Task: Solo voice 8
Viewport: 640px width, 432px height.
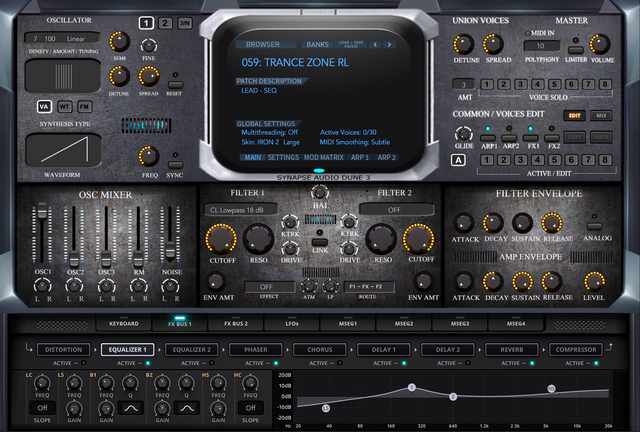Action: click(x=605, y=85)
